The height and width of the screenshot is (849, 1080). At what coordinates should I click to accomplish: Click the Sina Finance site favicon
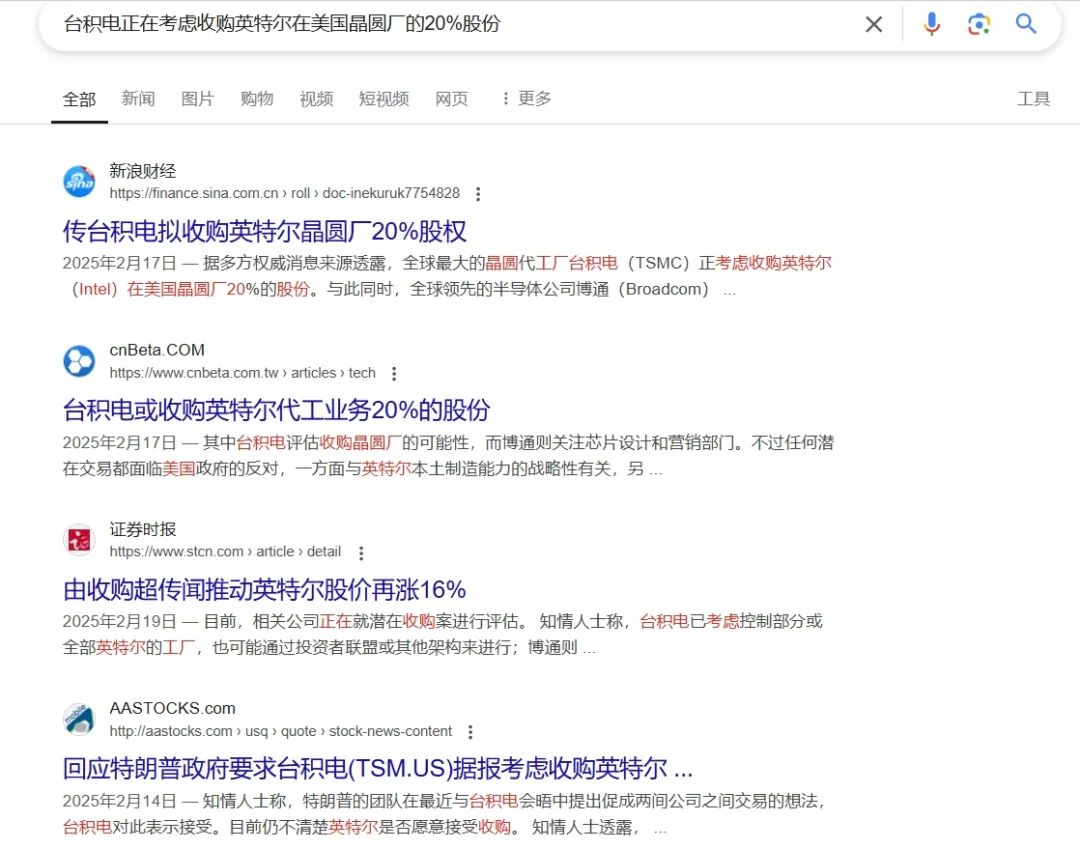pos(79,182)
